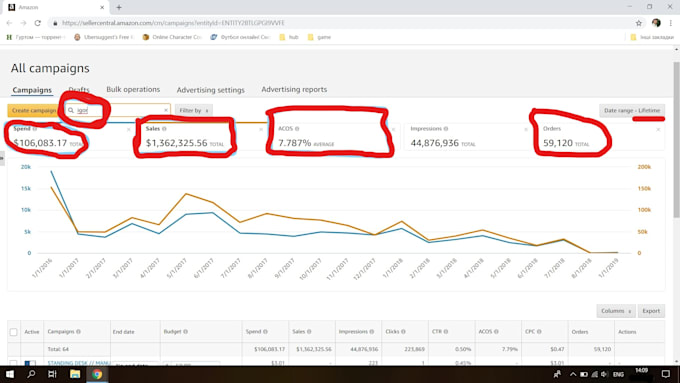This screenshot has height=383, width=680.
Task: Click the browser forward arrow
Action: click(x=23, y=23)
